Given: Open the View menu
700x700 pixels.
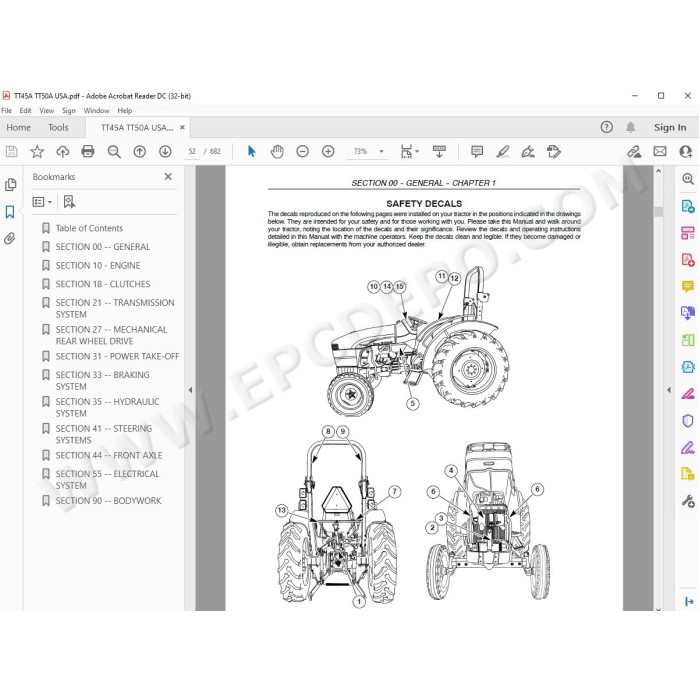Looking at the screenshot, I should pyautogui.click(x=46, y=111).
